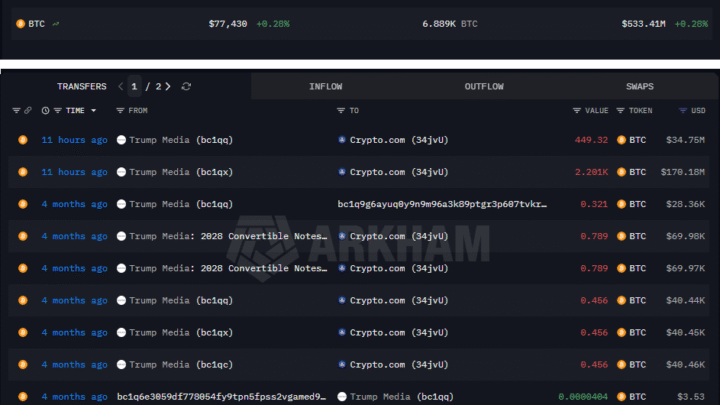Click the $533.41M holdings value
Viewport: 720px width, 405px height.
click(643, 24)
